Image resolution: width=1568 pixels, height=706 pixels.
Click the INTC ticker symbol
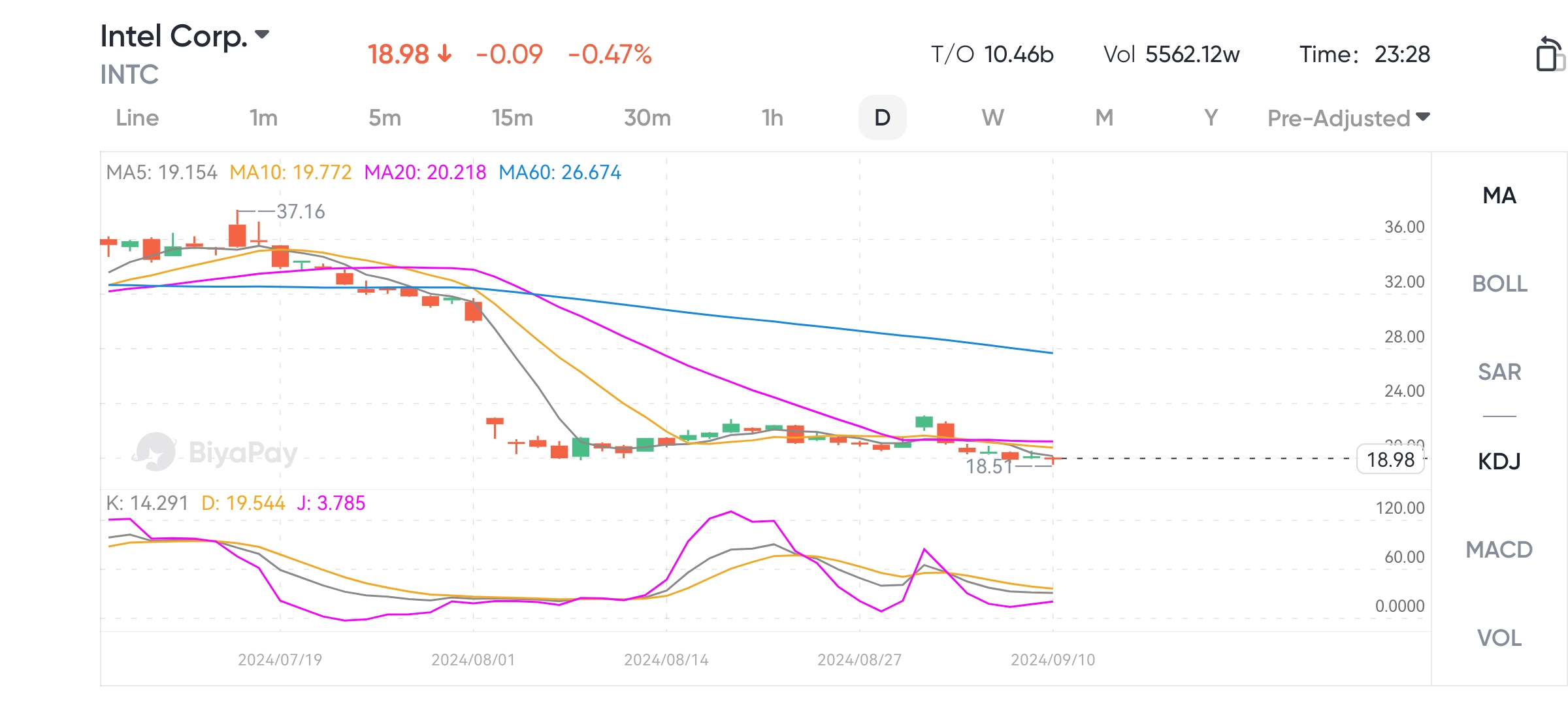pyautogui.click(x=129, y=75)
